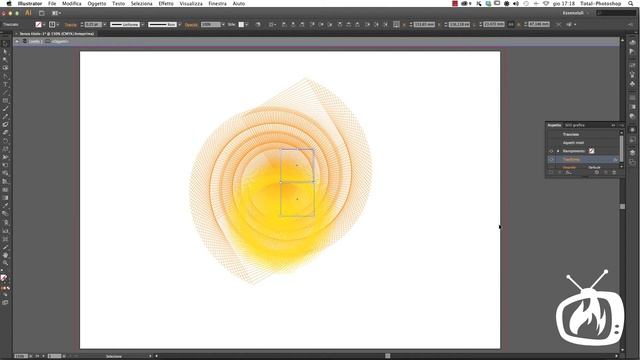The height and width of the screenshot is (360, 640).
Task: Select the Pencil tool
Action: (x=5, y=117)
